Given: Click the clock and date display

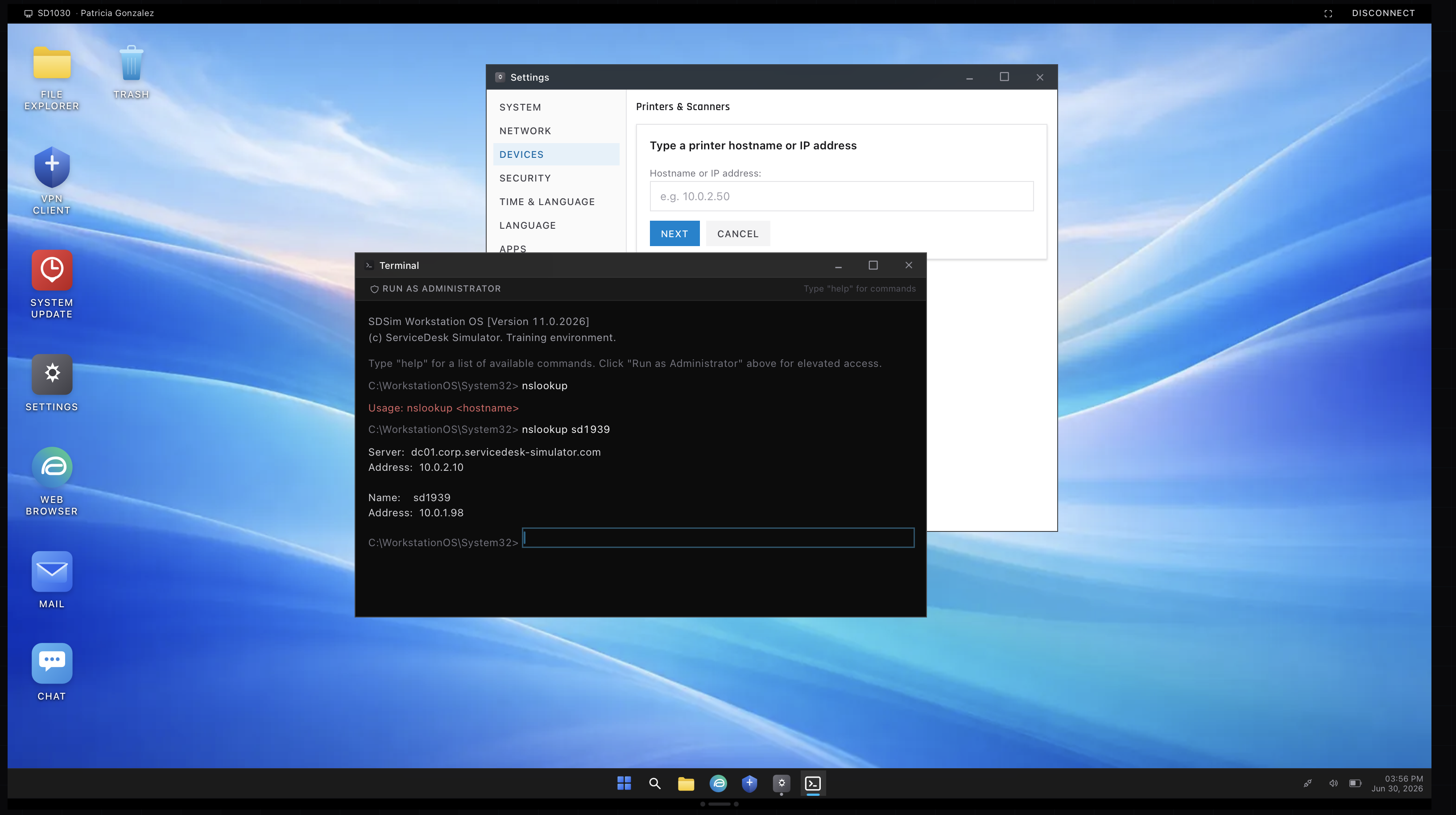Looking at the screenshot, I should pyautogui.click(x=1397, y=783).
